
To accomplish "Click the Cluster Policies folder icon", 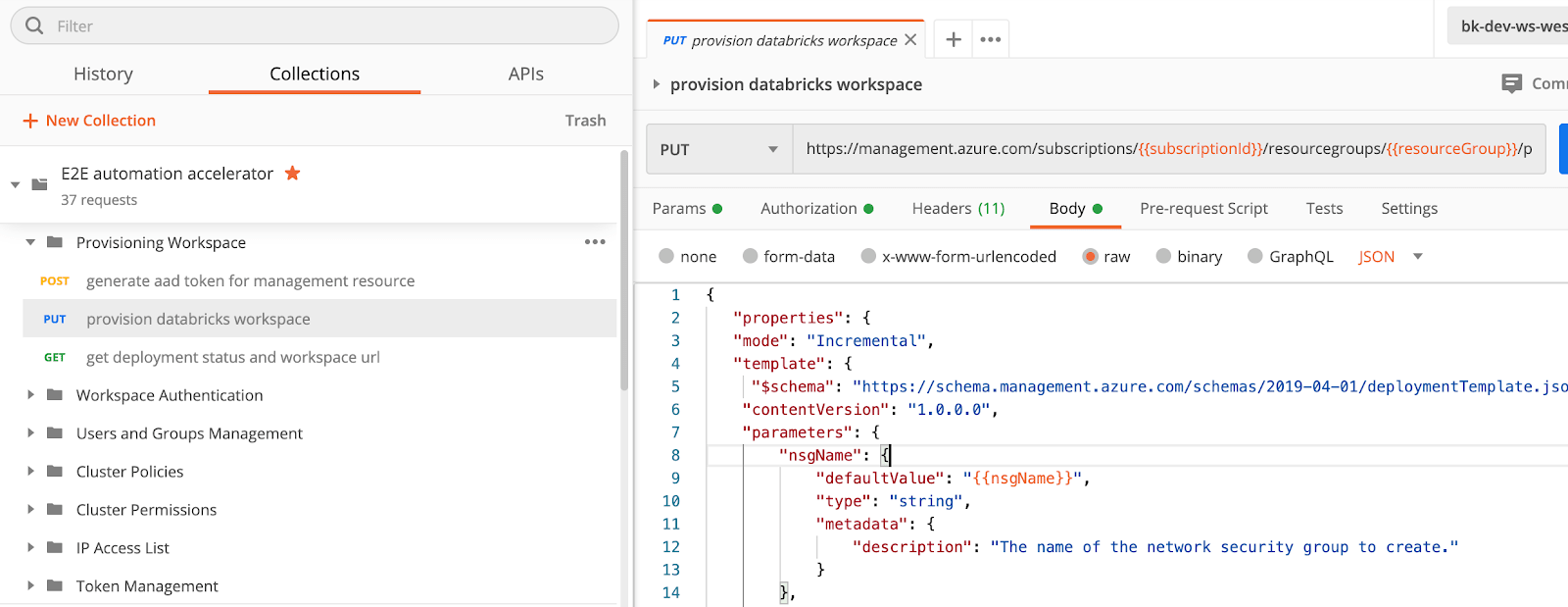I will click(55, 472).
